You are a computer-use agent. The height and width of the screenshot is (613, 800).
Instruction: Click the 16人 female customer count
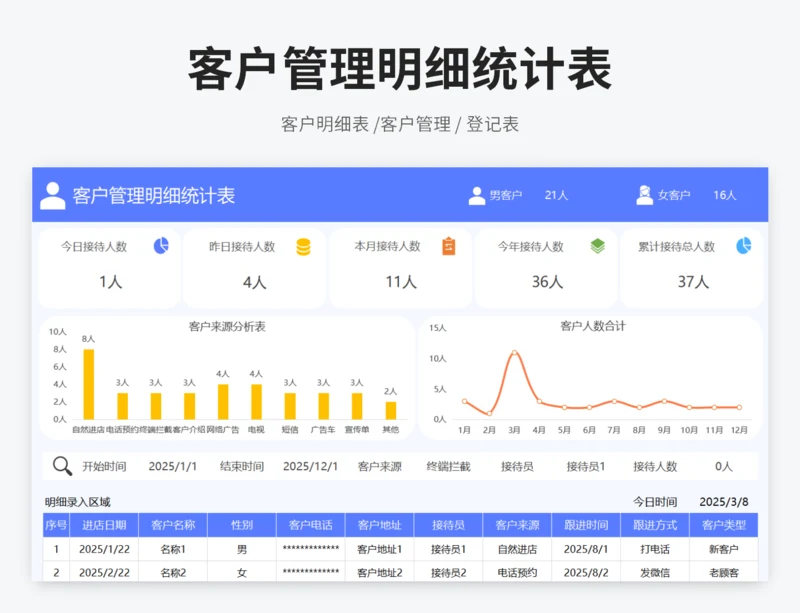(724, 195)
